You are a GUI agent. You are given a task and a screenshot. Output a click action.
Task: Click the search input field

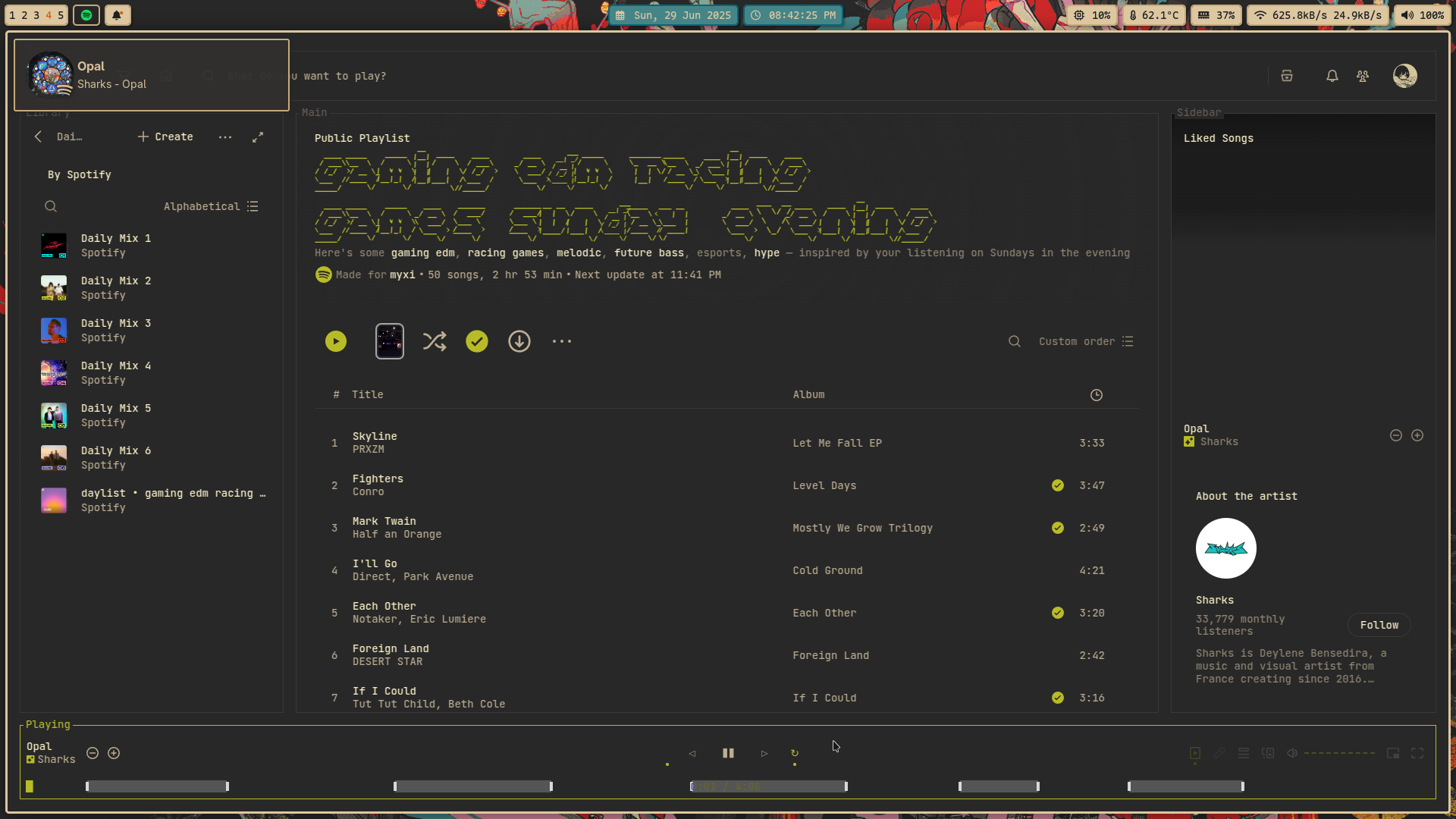[x=345, y=76]
